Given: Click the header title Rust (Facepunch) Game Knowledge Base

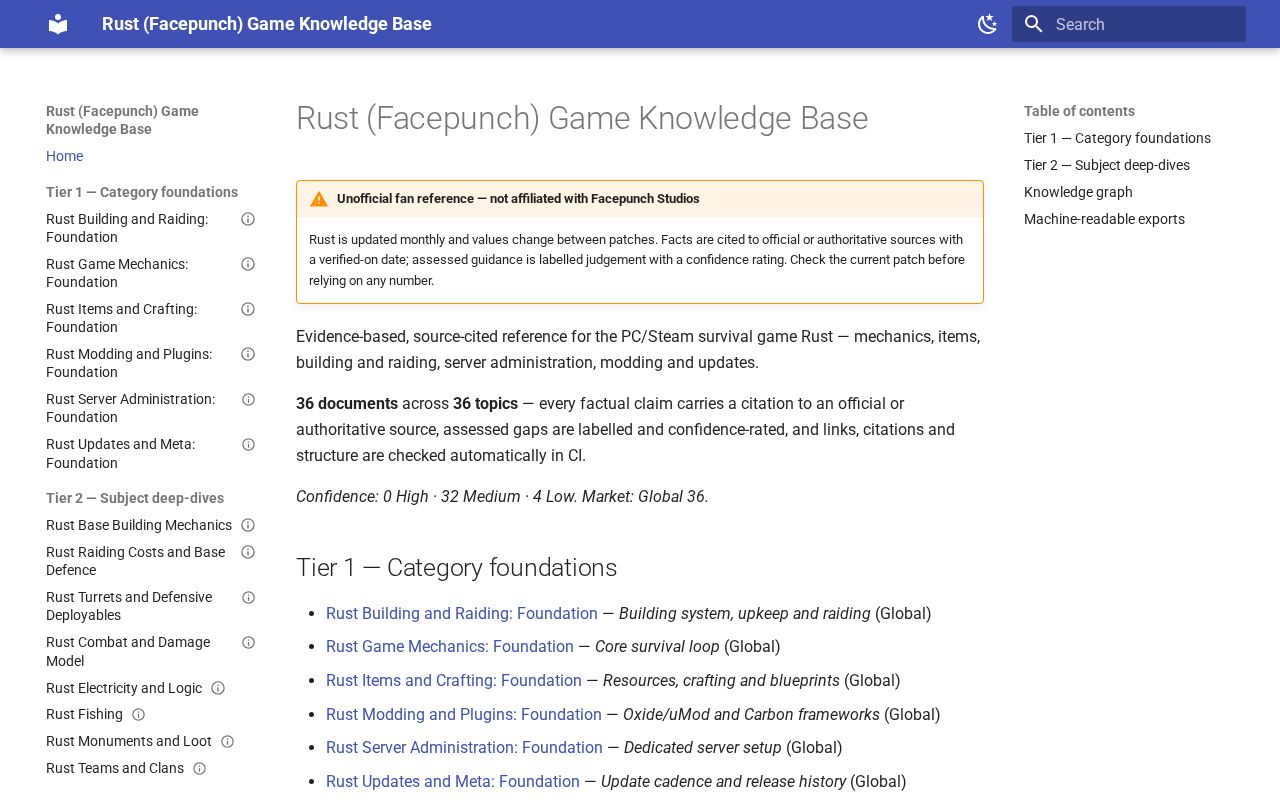Looking at the screenshot, I should [267, 24].
